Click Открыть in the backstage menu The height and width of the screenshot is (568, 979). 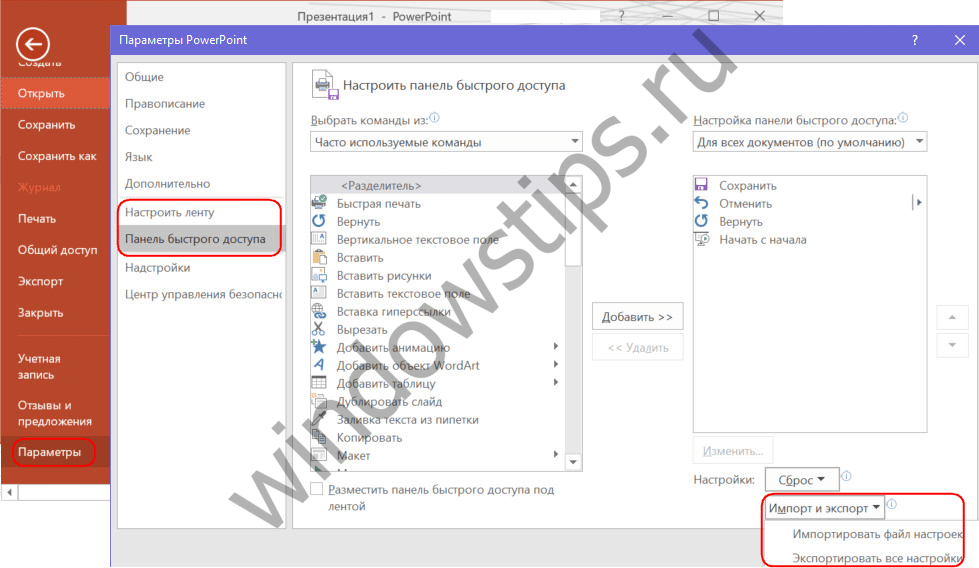(x=56, y=94)
